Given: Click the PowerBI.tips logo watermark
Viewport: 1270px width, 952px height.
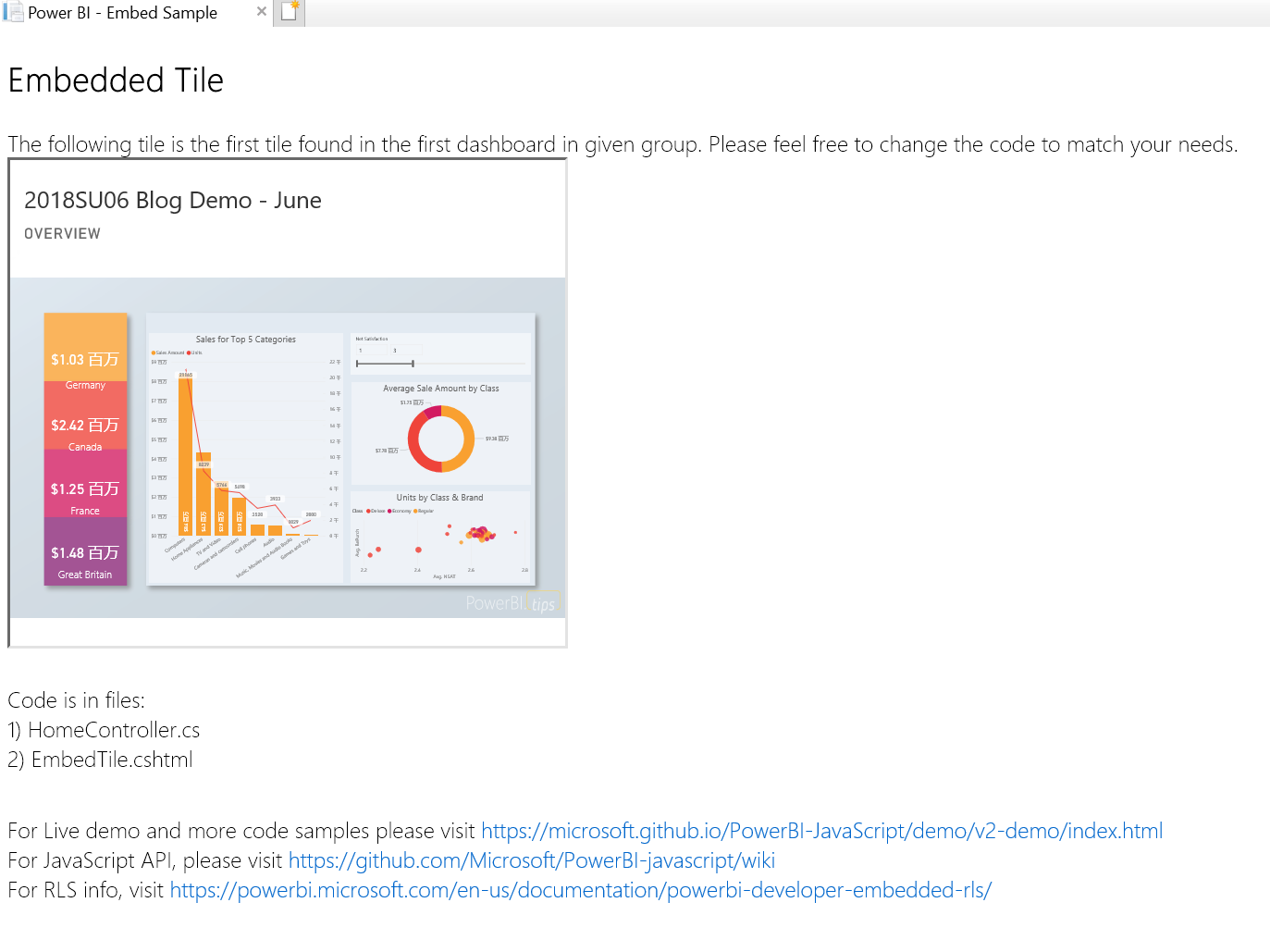Looking at the screenshot, I should [510, 604].
